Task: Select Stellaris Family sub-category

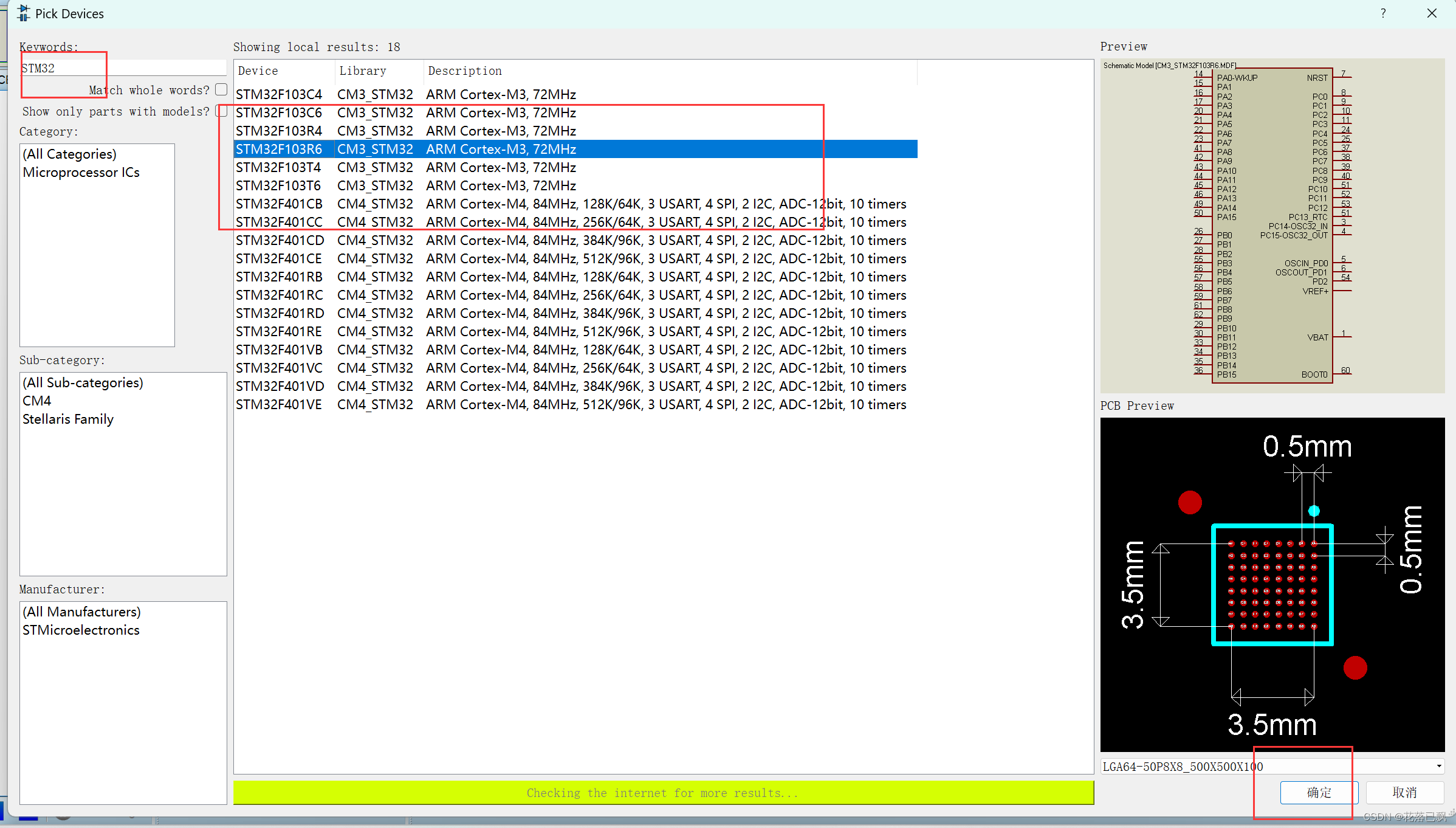Action: tap(68, 419)
